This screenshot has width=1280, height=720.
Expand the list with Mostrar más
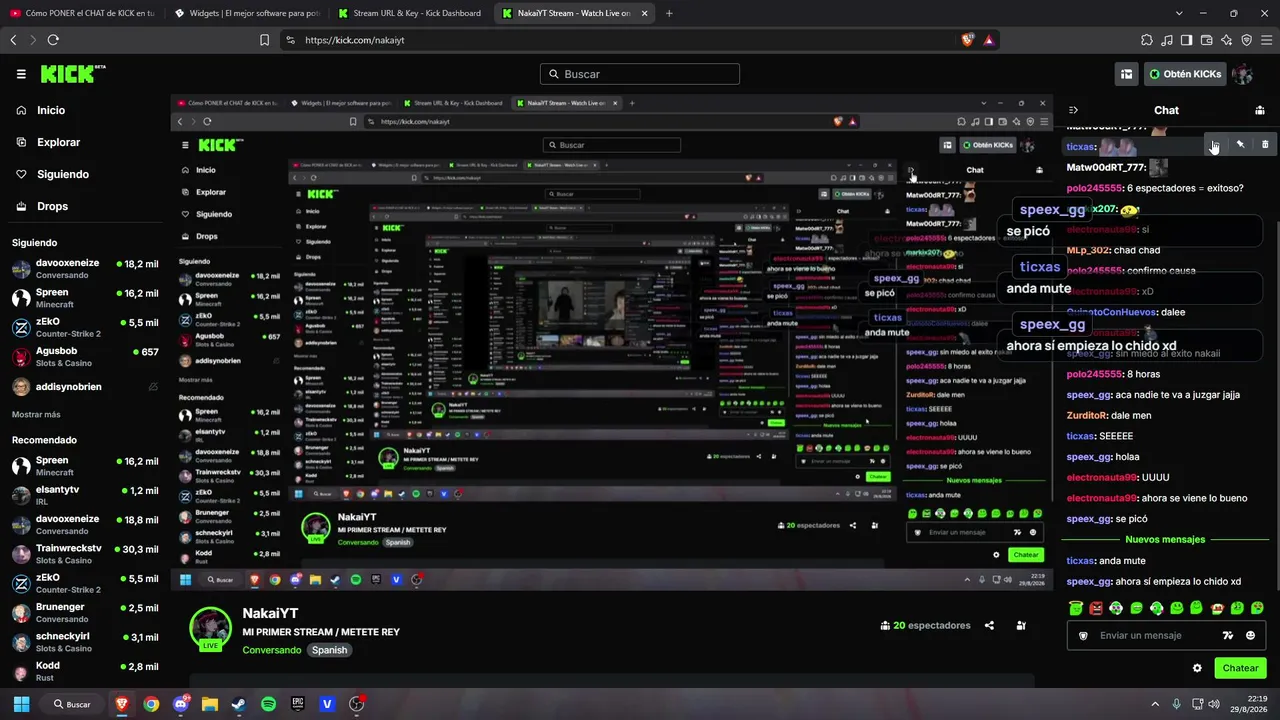click(36, 414)
